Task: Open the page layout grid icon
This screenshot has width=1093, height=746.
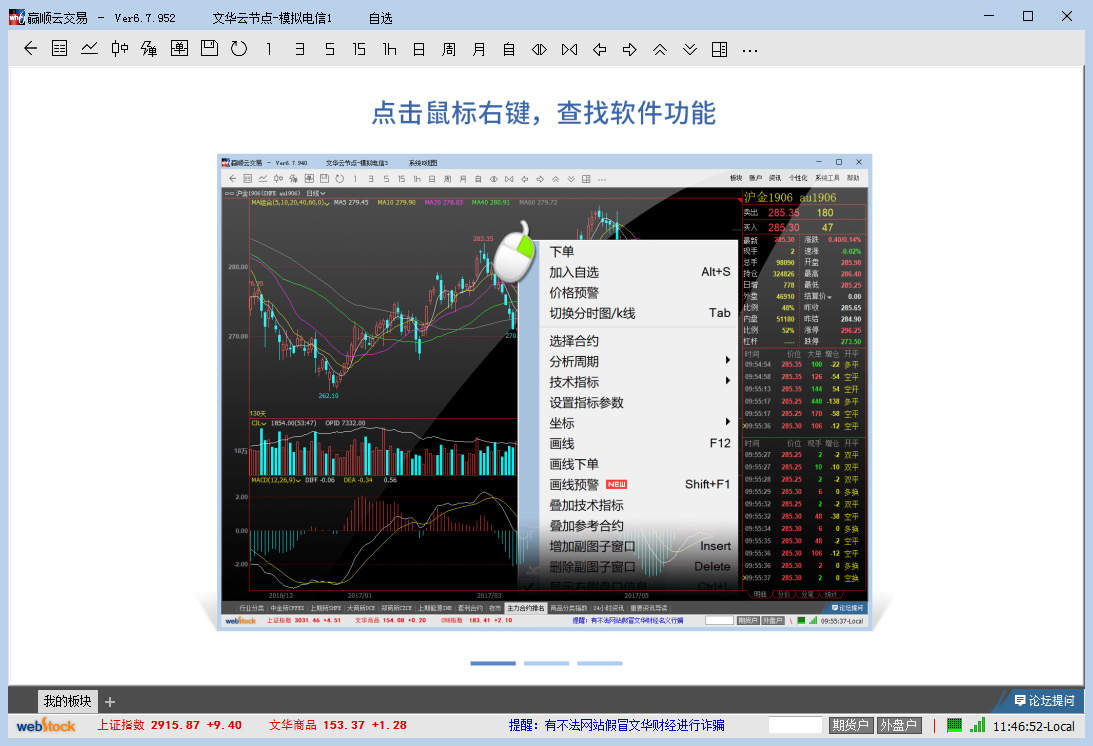Action: [x=719, y=49]
